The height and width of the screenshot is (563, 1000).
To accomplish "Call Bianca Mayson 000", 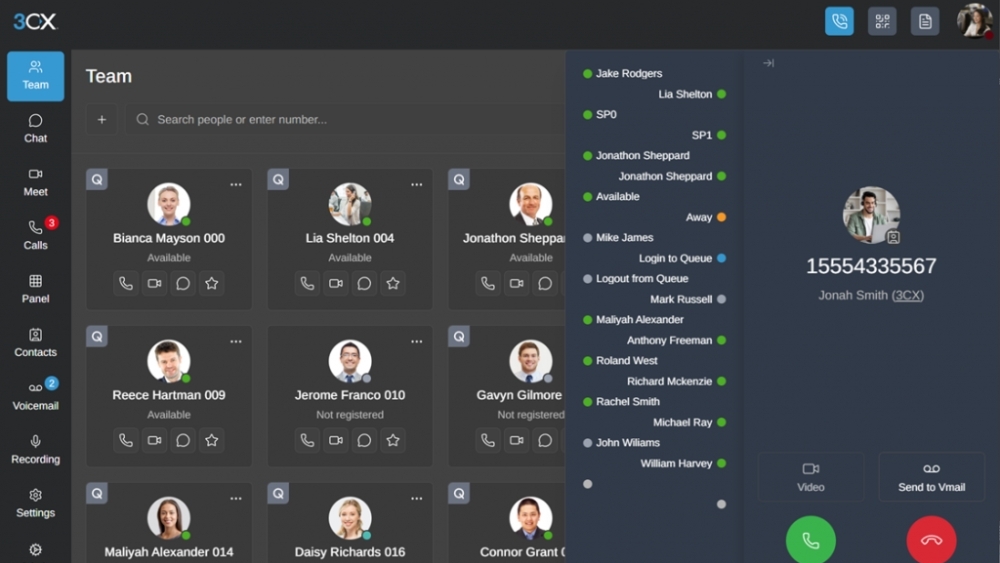I will (x=126, y=283).
